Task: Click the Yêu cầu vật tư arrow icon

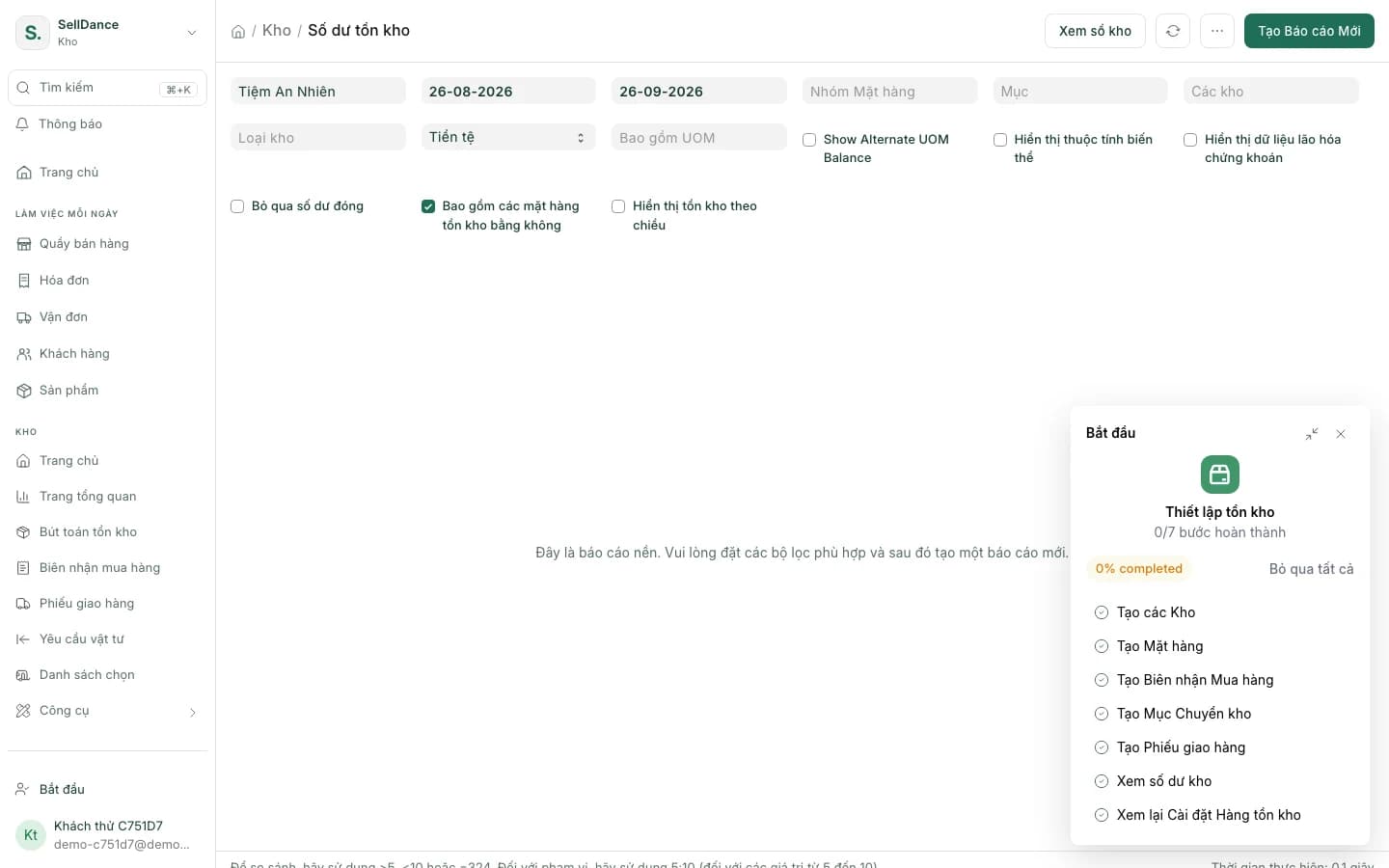Action: click(x=23, y=639)
